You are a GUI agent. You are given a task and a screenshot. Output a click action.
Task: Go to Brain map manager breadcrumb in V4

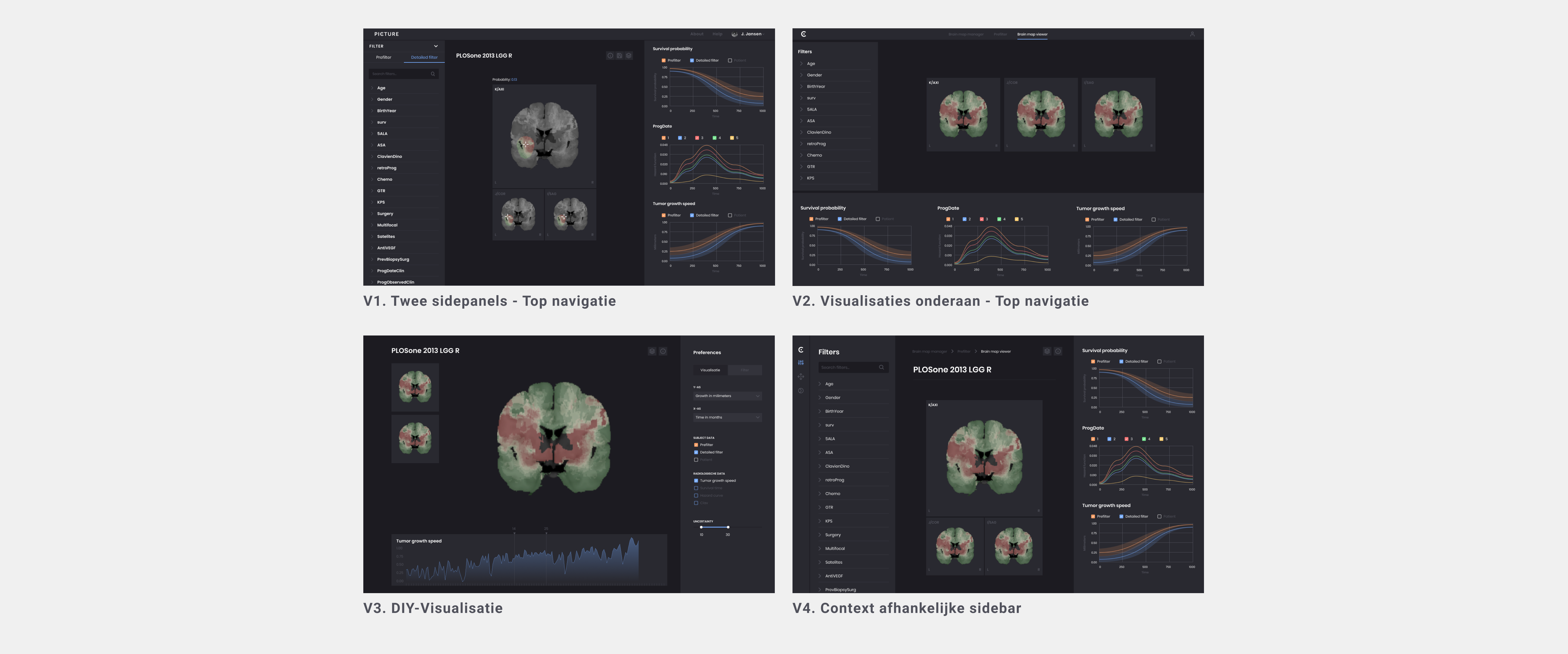929,352
